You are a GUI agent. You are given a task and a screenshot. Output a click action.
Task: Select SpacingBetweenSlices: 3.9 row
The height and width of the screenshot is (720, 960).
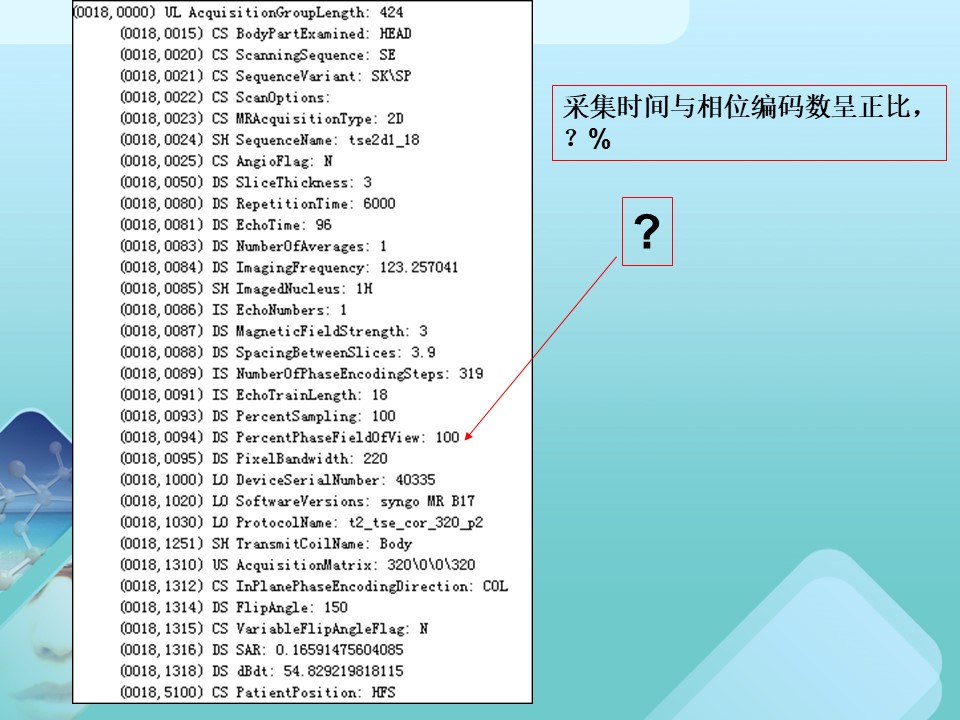[x=278, y=353]
